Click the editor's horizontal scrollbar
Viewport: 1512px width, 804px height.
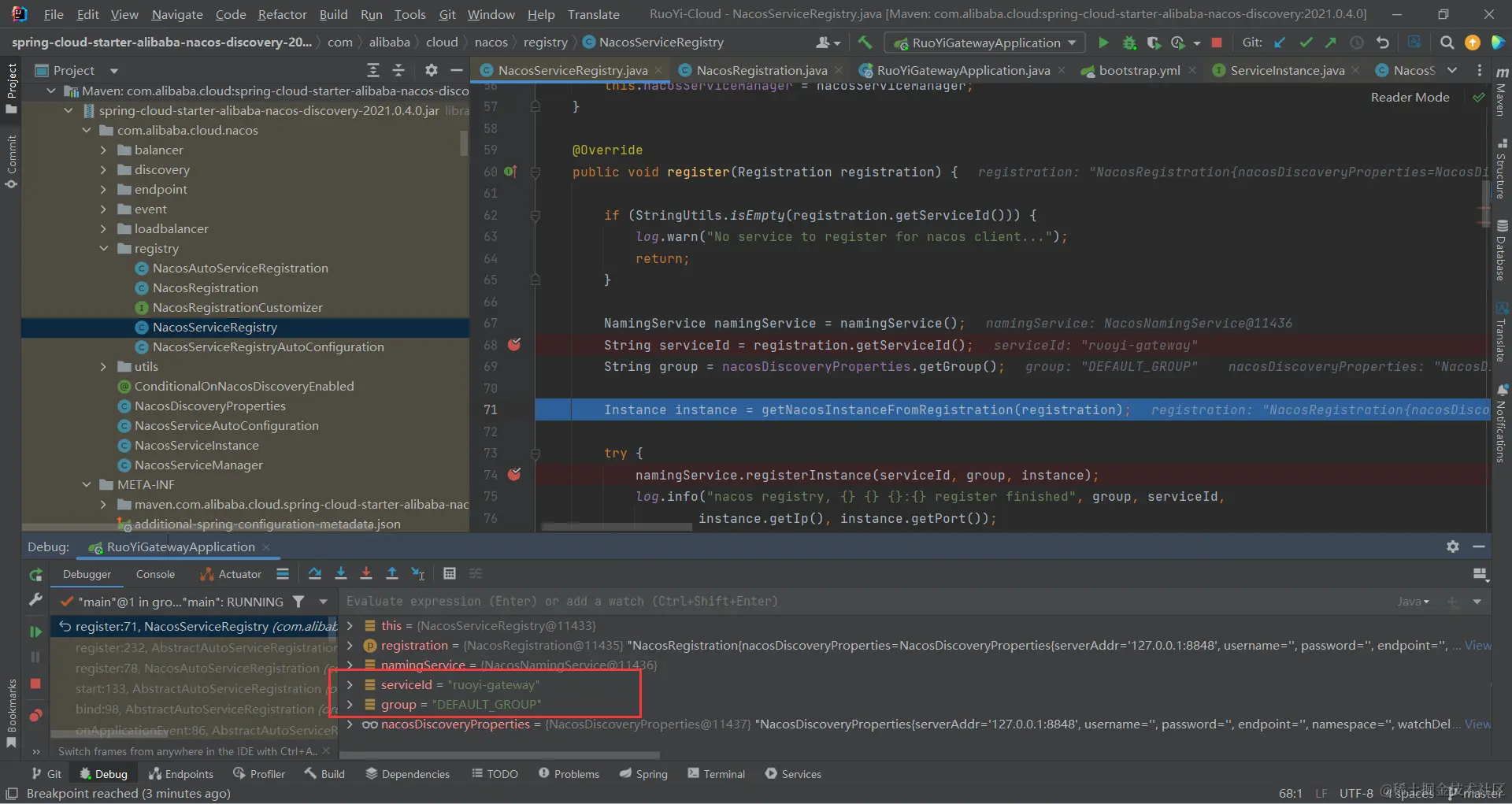click(x=617, y=527)
